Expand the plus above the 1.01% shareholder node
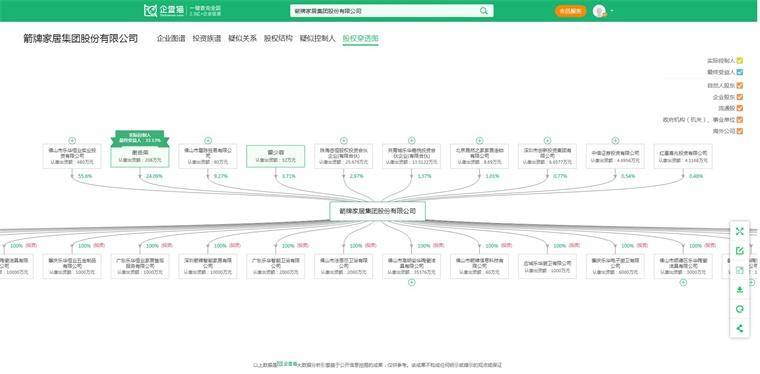Image resolution: width=760 pixels, height=374 pixels. [x=479, y=141]
